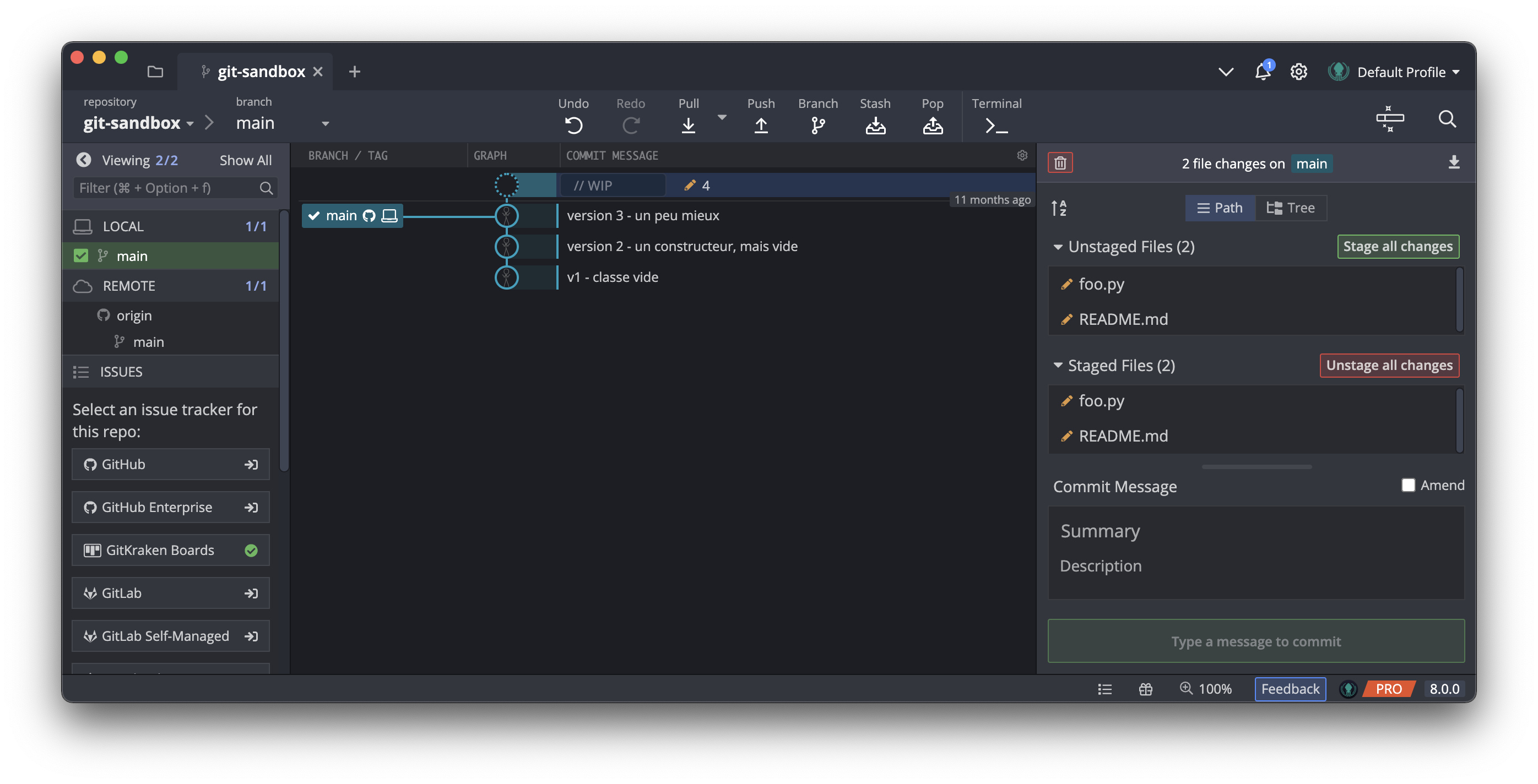
Task: Click the red trash discard-changes icon
Action: (1060, 162)
